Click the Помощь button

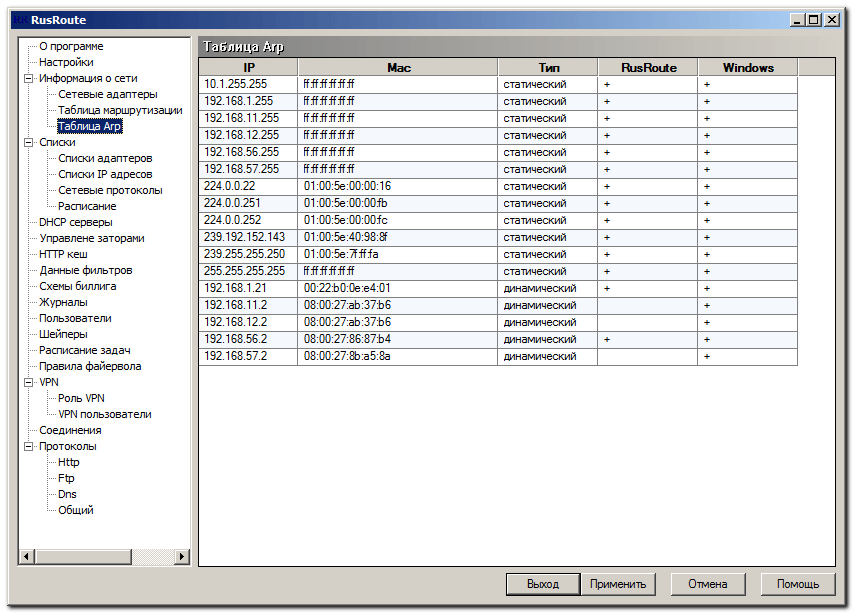(x=798, y=584)
